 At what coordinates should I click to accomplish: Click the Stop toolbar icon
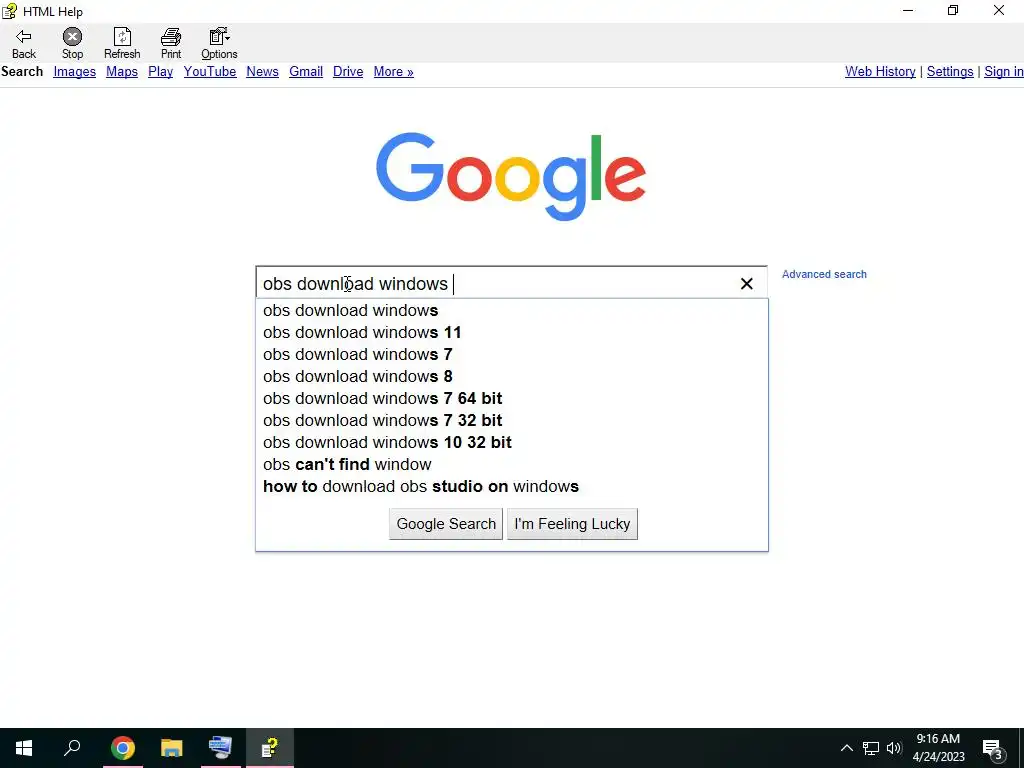tap(72, 43)
